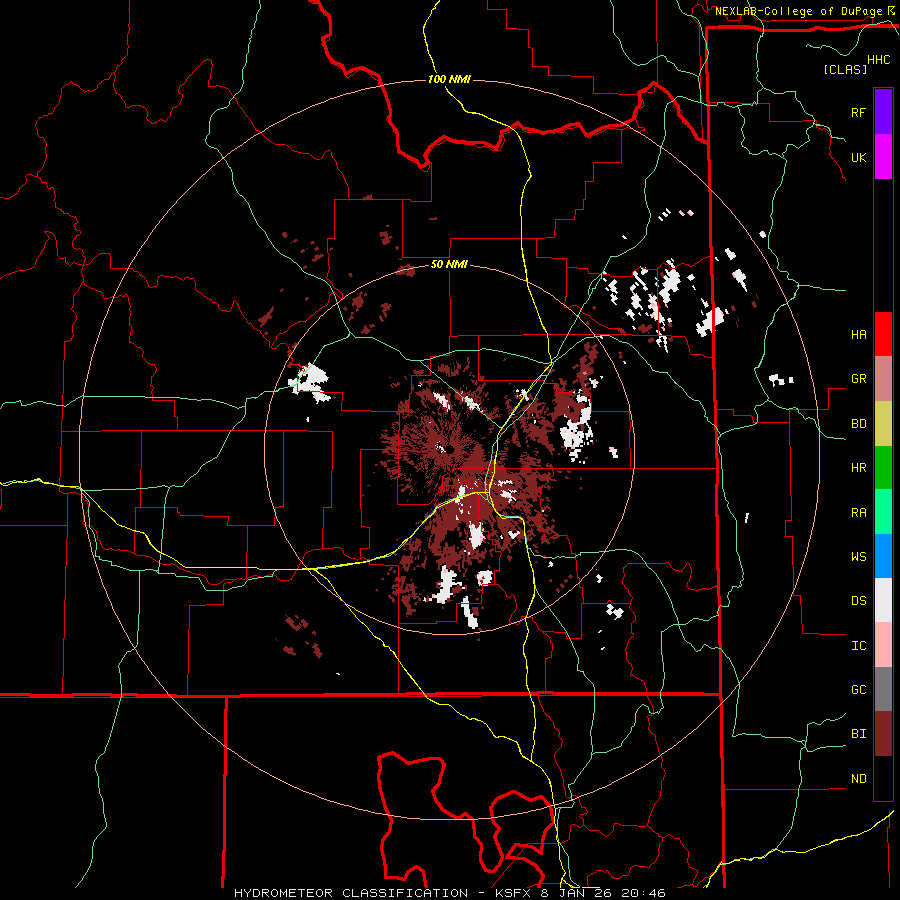Click the magenta UK color swatch in legend

click(883, 157)
